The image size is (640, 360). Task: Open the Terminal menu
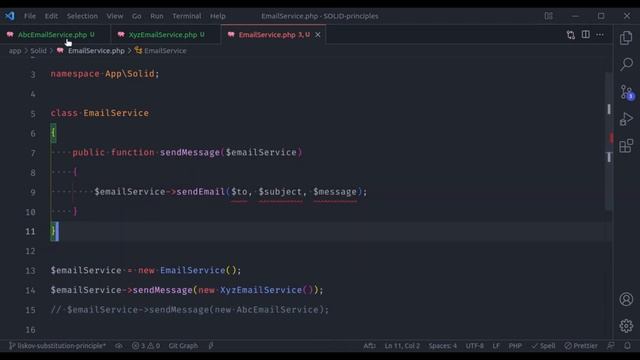click(x=187, y=16)
